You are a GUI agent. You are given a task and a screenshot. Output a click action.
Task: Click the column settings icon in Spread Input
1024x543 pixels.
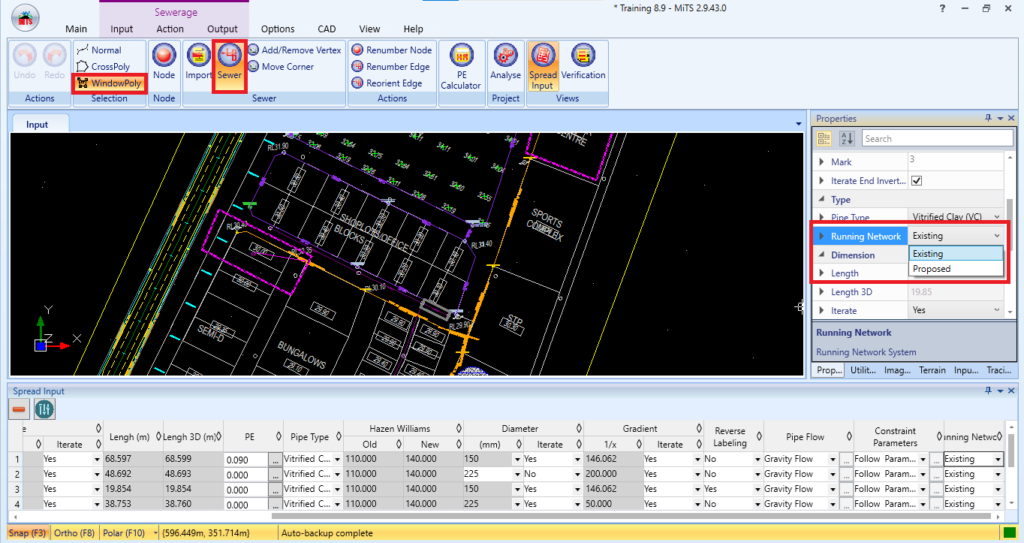coord(44,410)
